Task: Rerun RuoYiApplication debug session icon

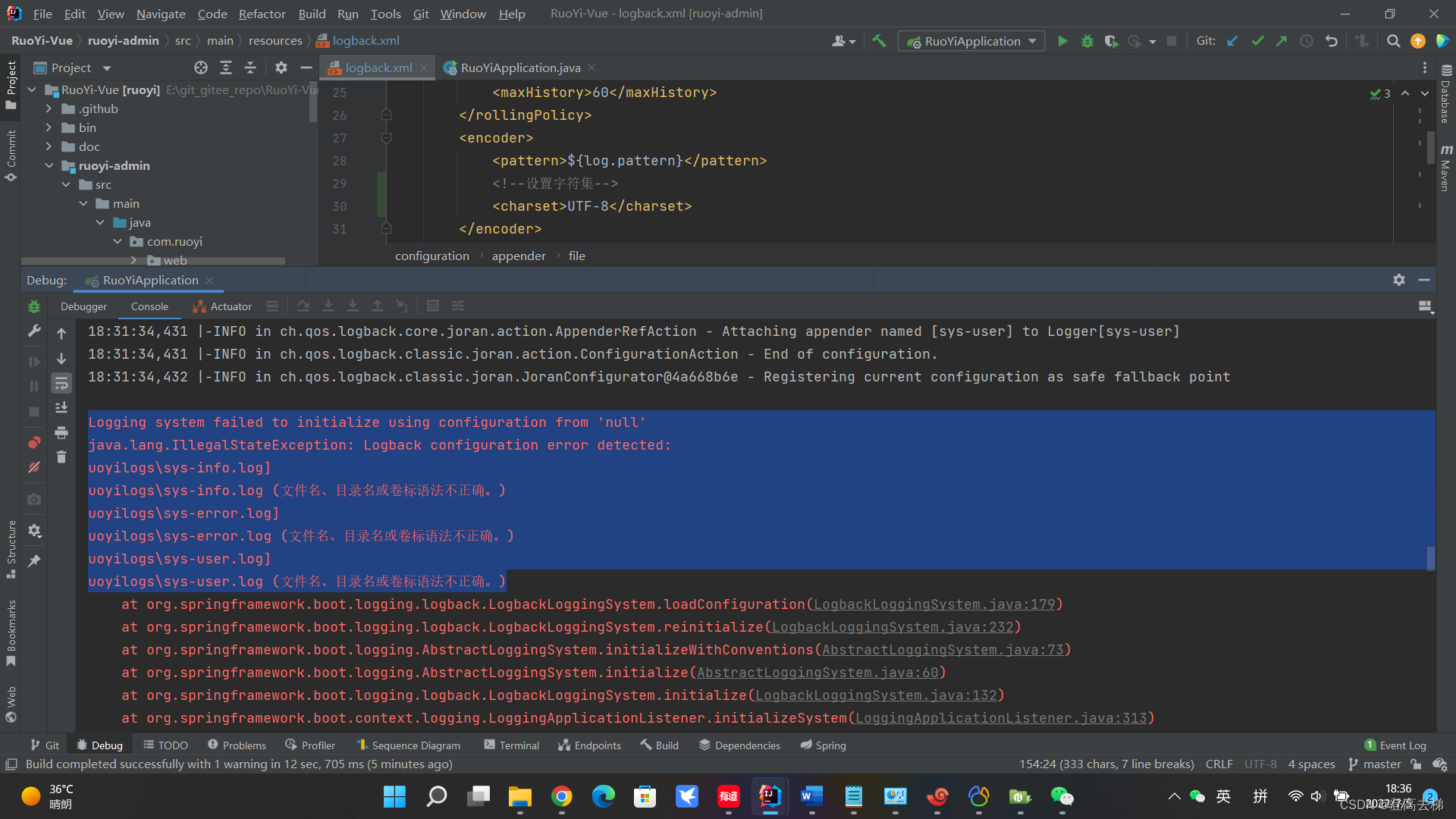Action: point(34,306)
